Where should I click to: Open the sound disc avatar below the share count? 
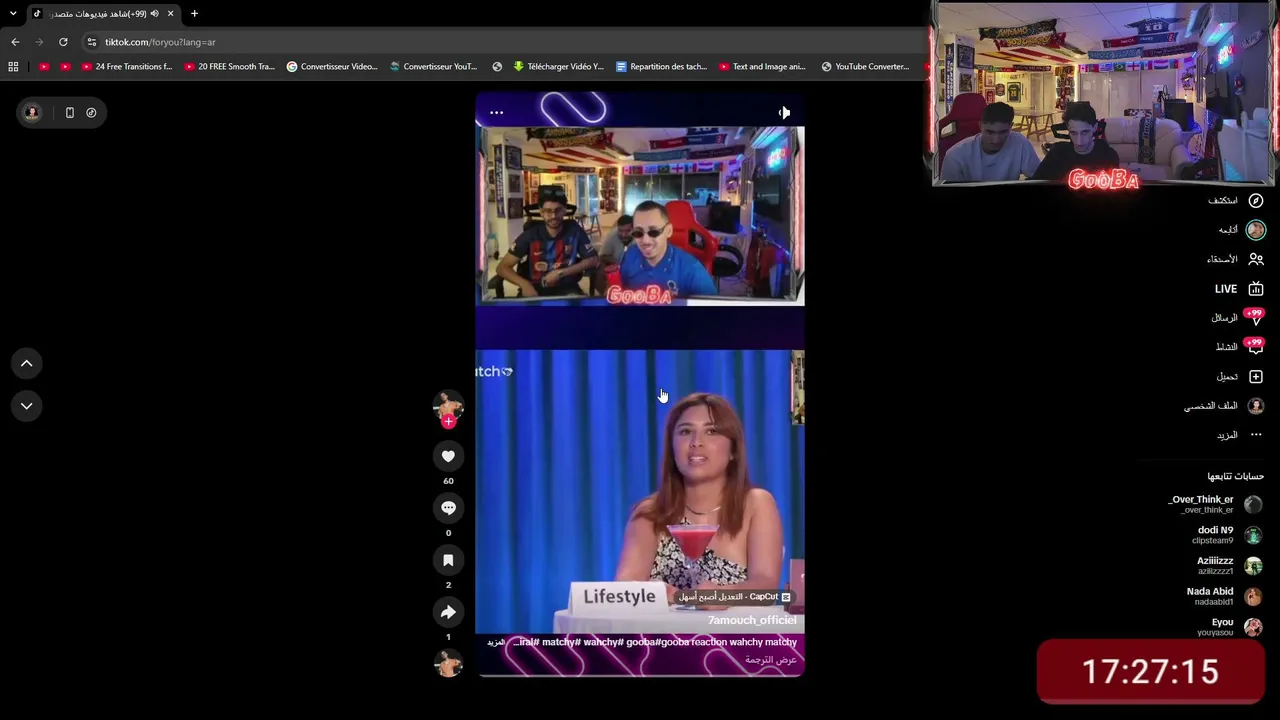click(x=448, y=663)
